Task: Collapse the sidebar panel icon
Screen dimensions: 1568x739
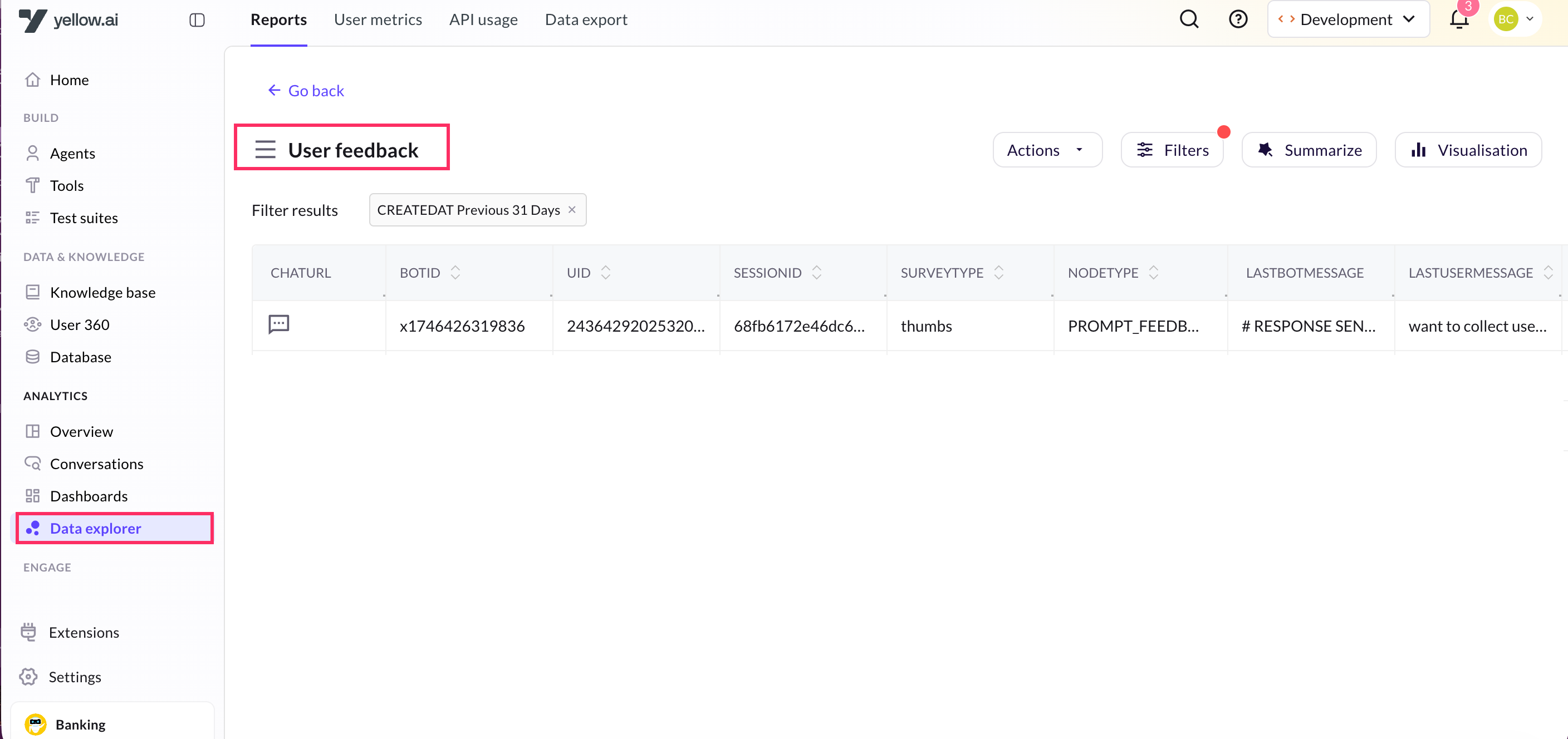Action: [x=197, y=20]
